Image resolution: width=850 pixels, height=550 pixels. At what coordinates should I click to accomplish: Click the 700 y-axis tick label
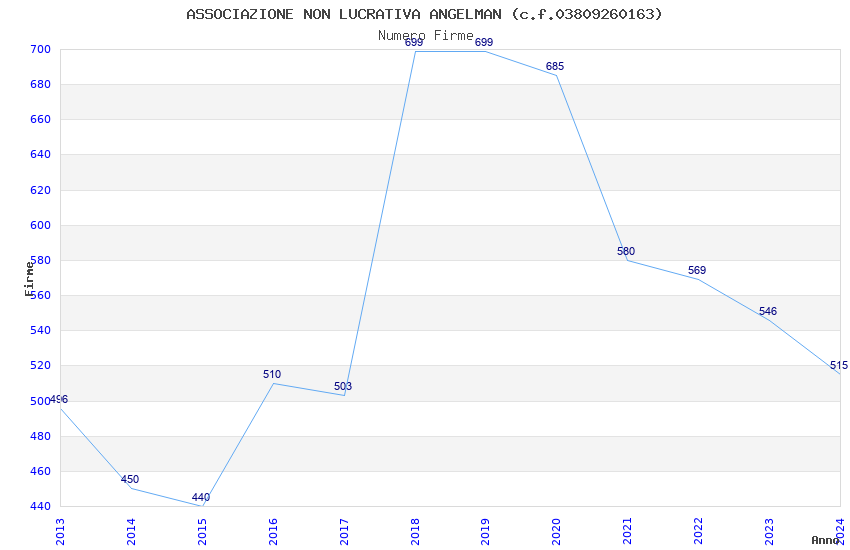41,49
